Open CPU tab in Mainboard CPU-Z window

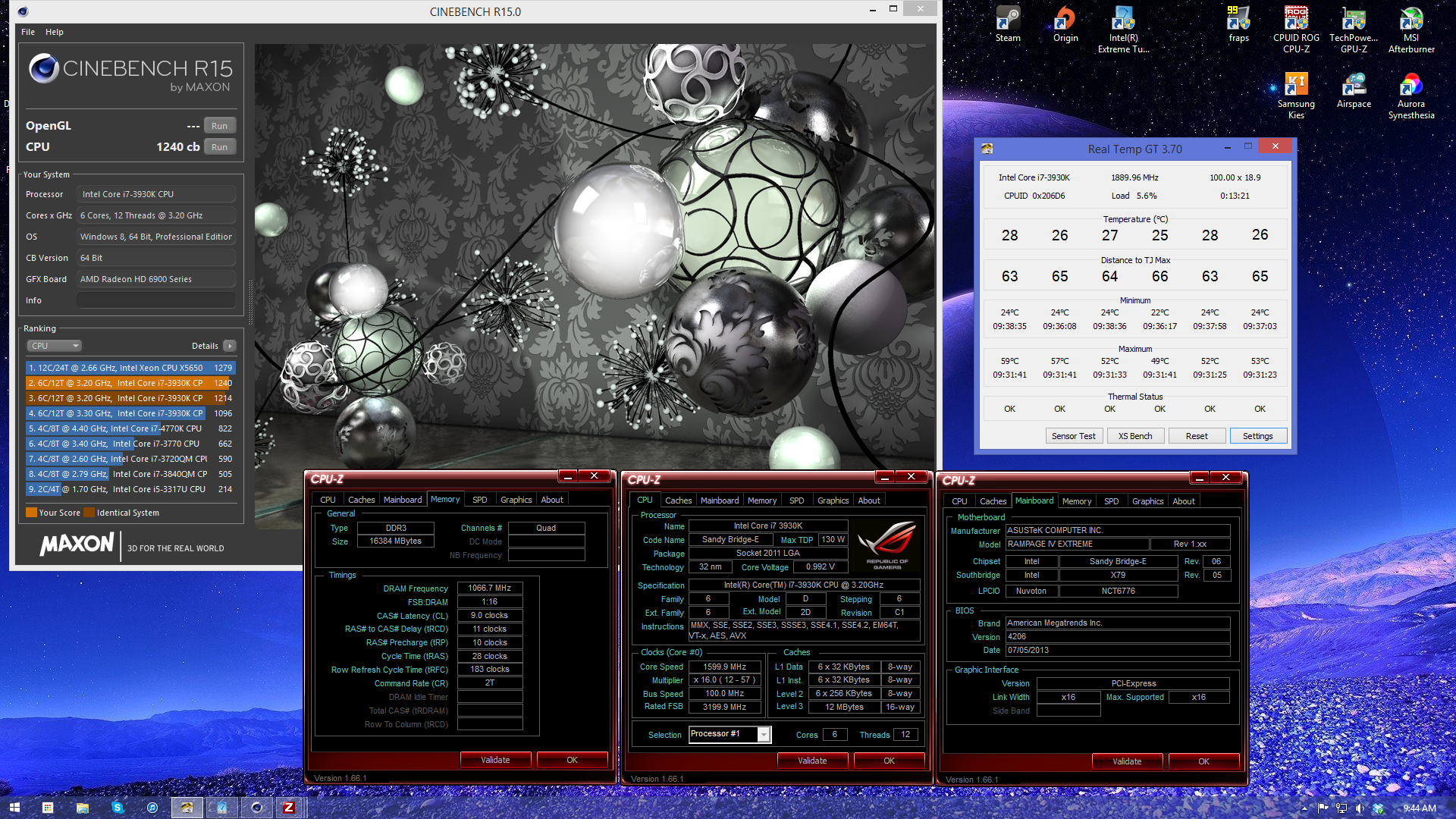pyautogui.click(x=959, y=501)
